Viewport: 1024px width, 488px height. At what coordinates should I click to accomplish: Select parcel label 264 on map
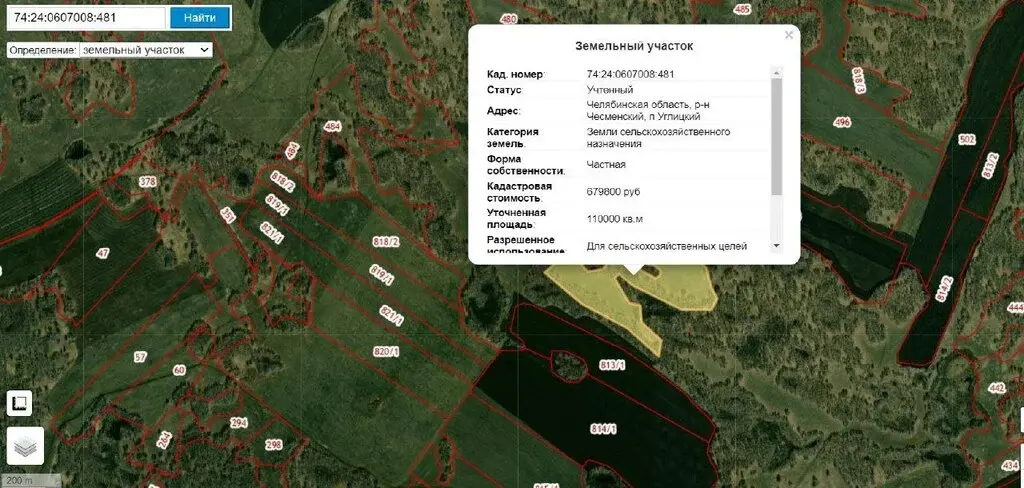163,440
